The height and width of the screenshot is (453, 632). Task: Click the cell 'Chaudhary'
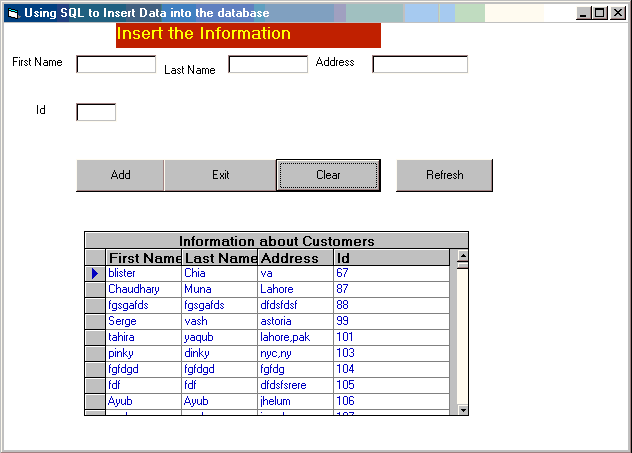[x=144, y=289]
